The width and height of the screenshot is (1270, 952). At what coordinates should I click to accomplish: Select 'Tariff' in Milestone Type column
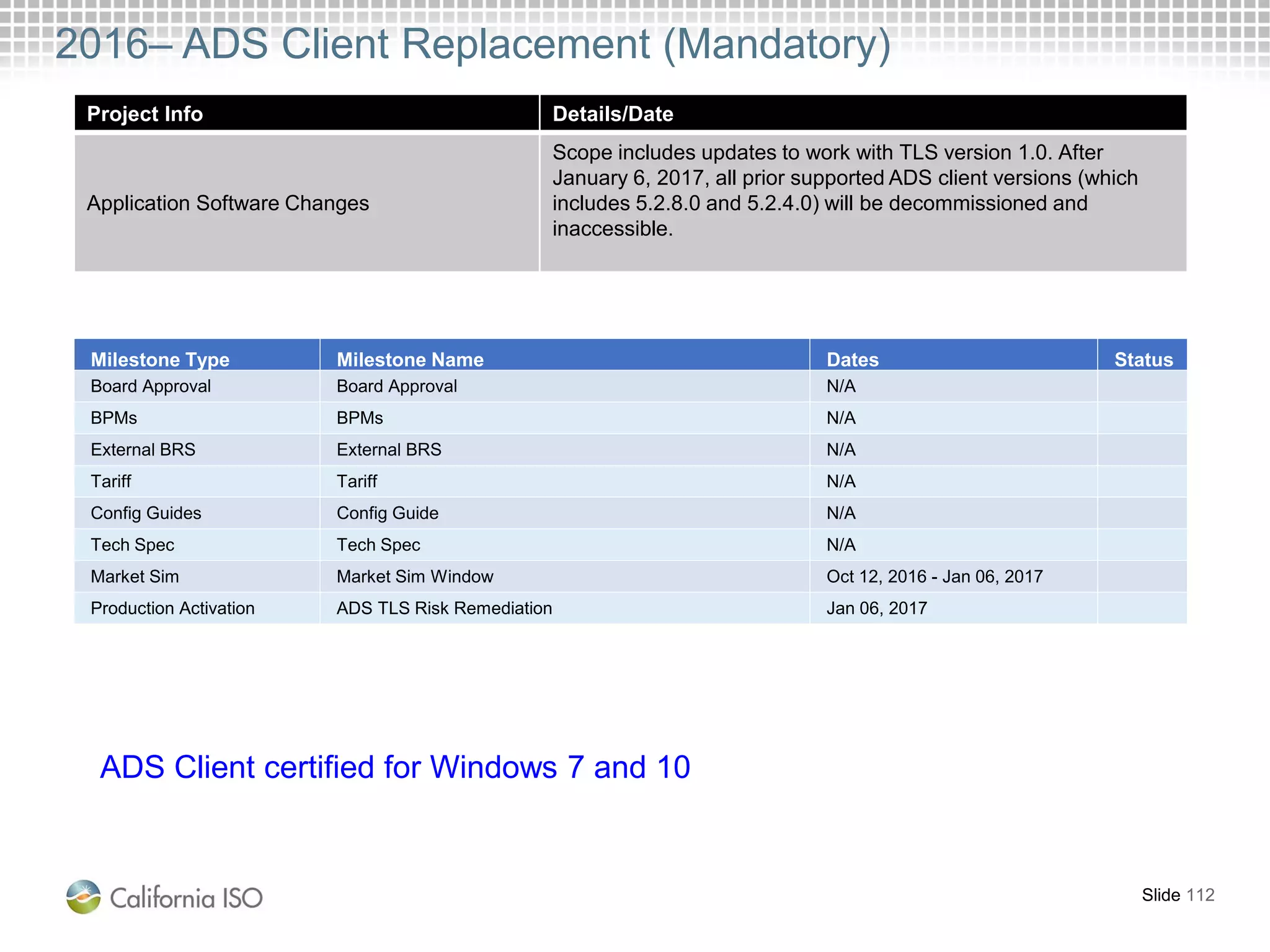(x=111, y=482)
